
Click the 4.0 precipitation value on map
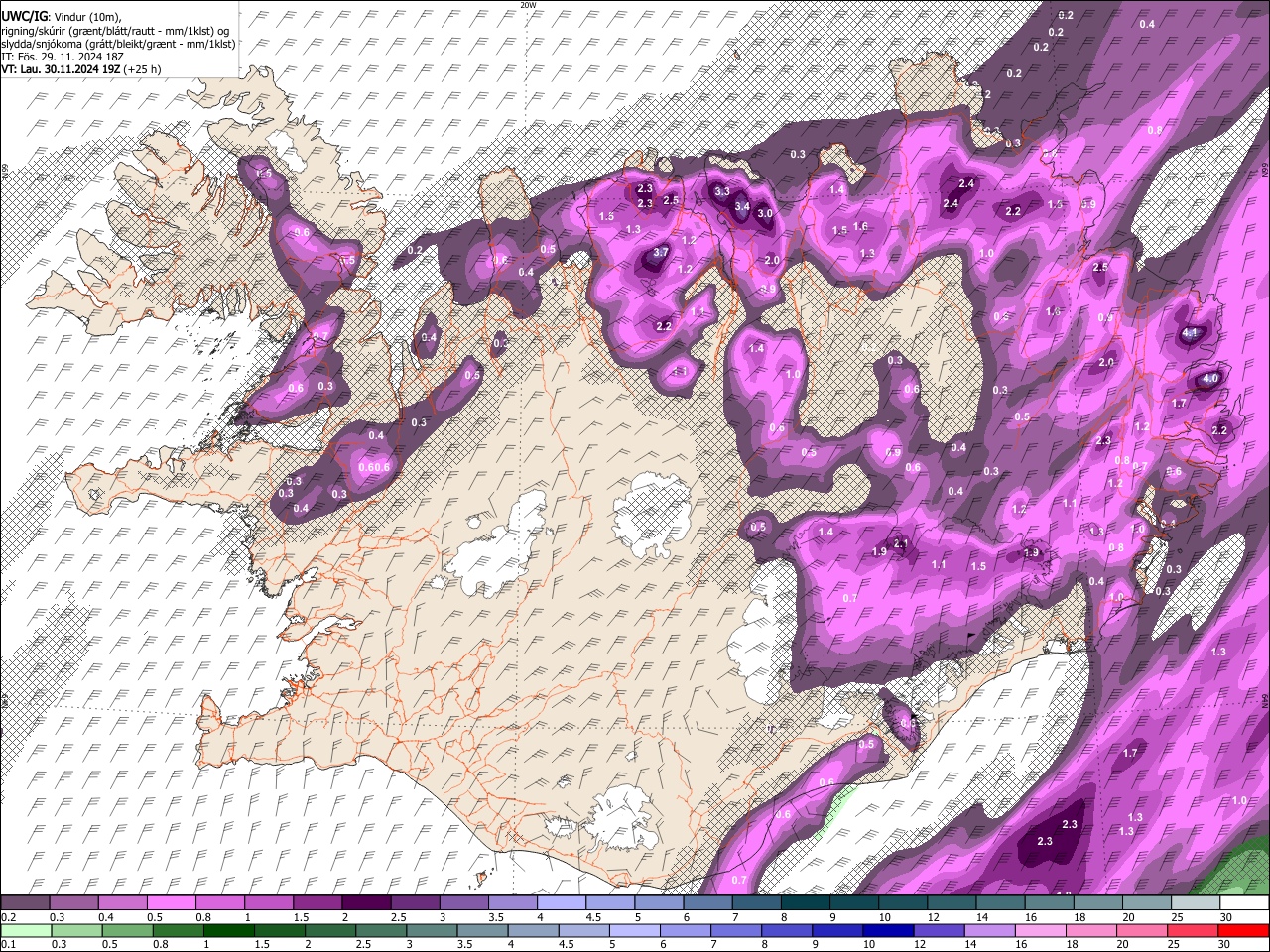tap(1210, 379)
